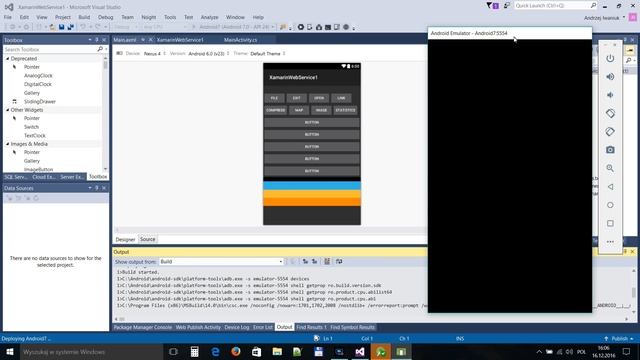Tap the emulator Home circle button
This screenshot has height=360, width=640.
pyautogui.click(x=610, y=205)
